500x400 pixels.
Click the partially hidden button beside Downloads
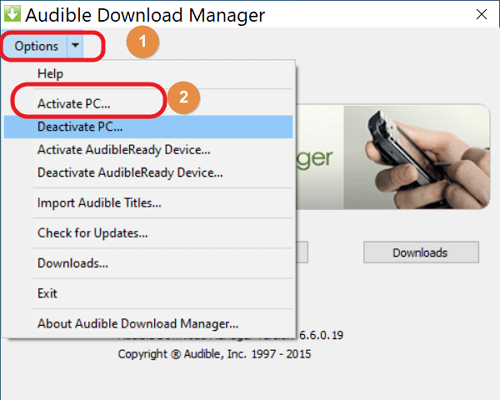click(302, 252)
